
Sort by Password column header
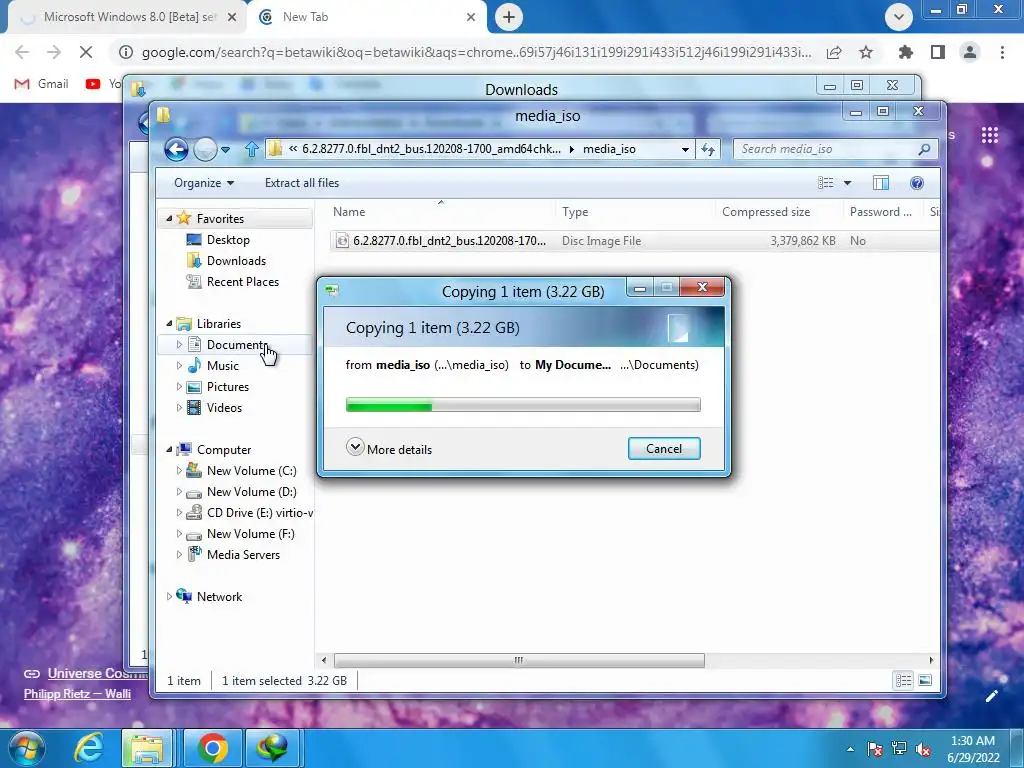click(x=881, y=212)
